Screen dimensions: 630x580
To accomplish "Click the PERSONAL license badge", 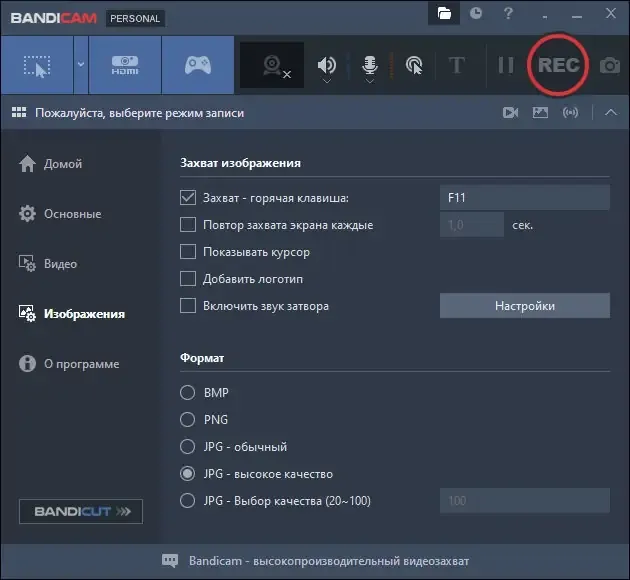I will [x=135, y=18].
